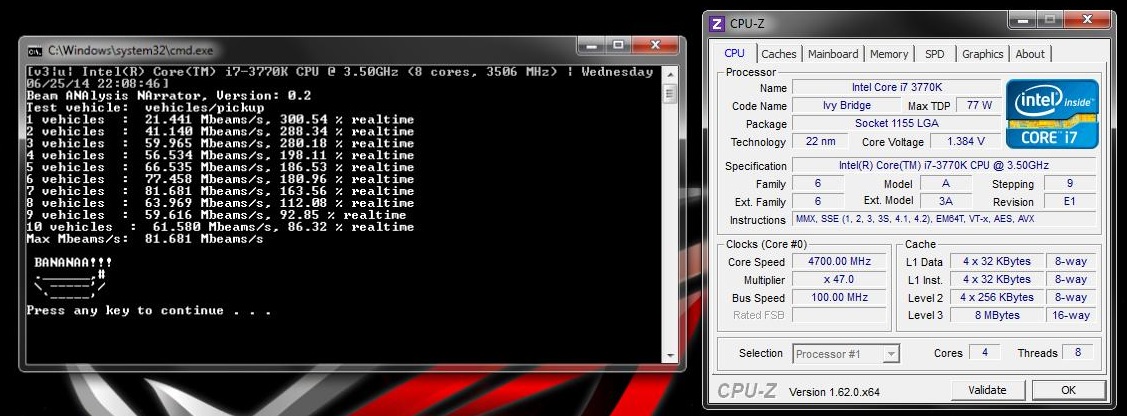The height and width of the screenshot is (416, 1127).
Task: Click the Level 3 '16-way' associativity value
Action: coord(1071,315)
